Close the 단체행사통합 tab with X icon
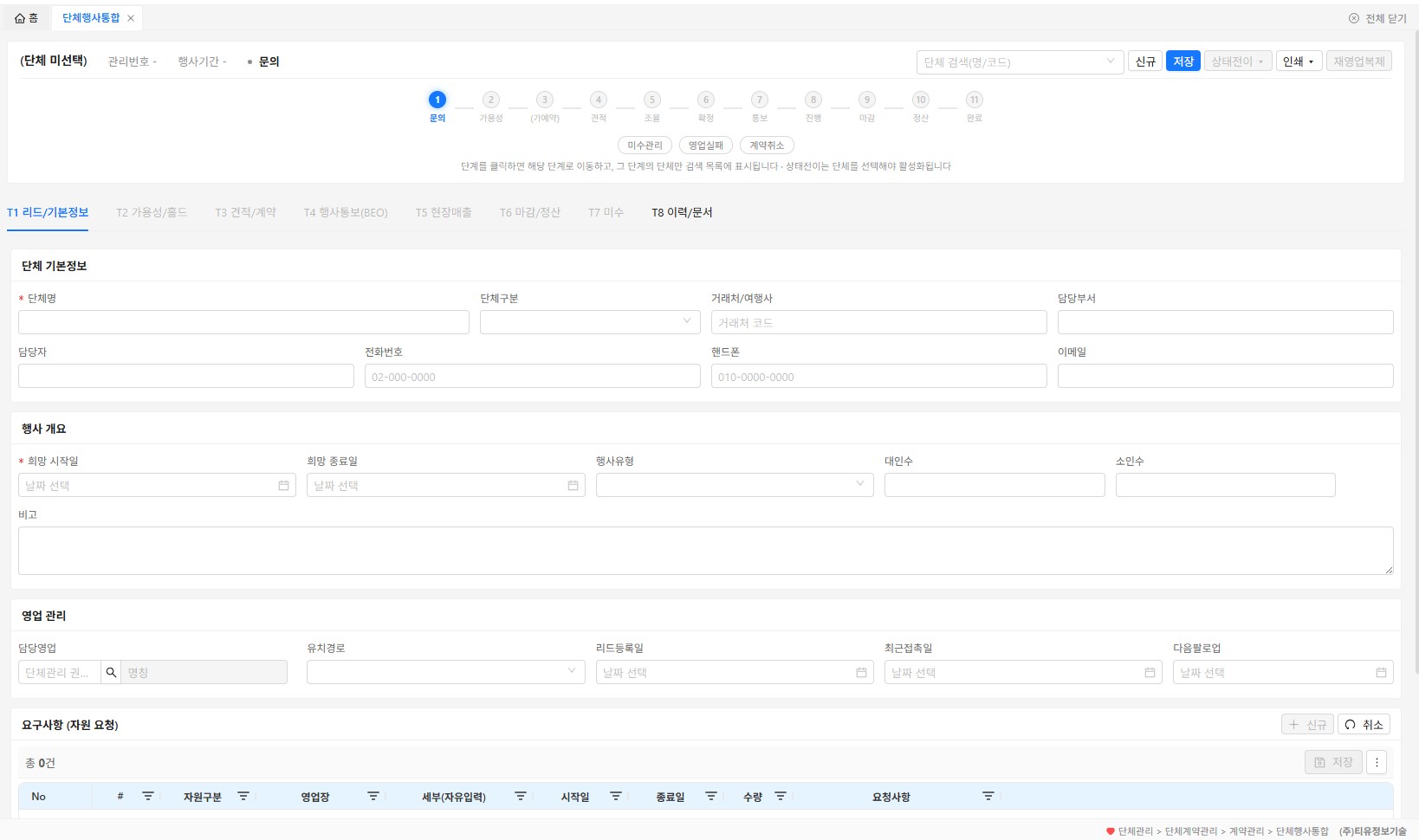 [131, 18]
